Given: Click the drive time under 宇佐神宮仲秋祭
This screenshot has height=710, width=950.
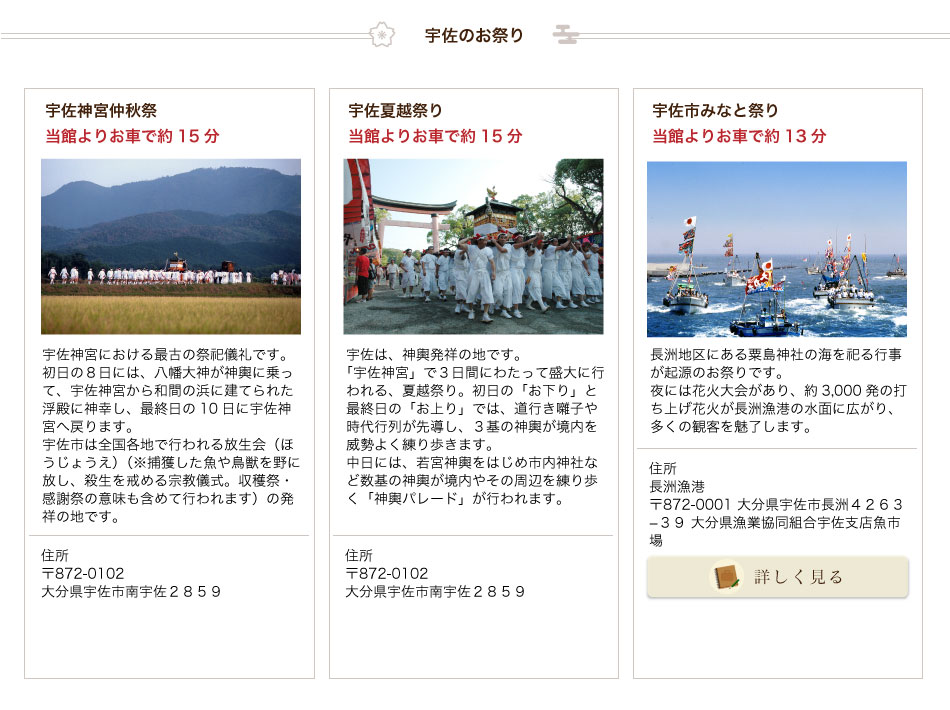Looking at the screenshot, I should tap(131, 136).
